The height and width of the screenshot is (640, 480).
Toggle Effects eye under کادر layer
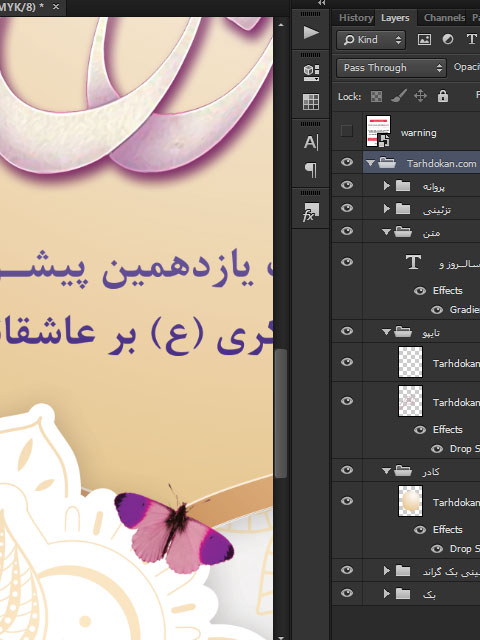click(420, 530)
